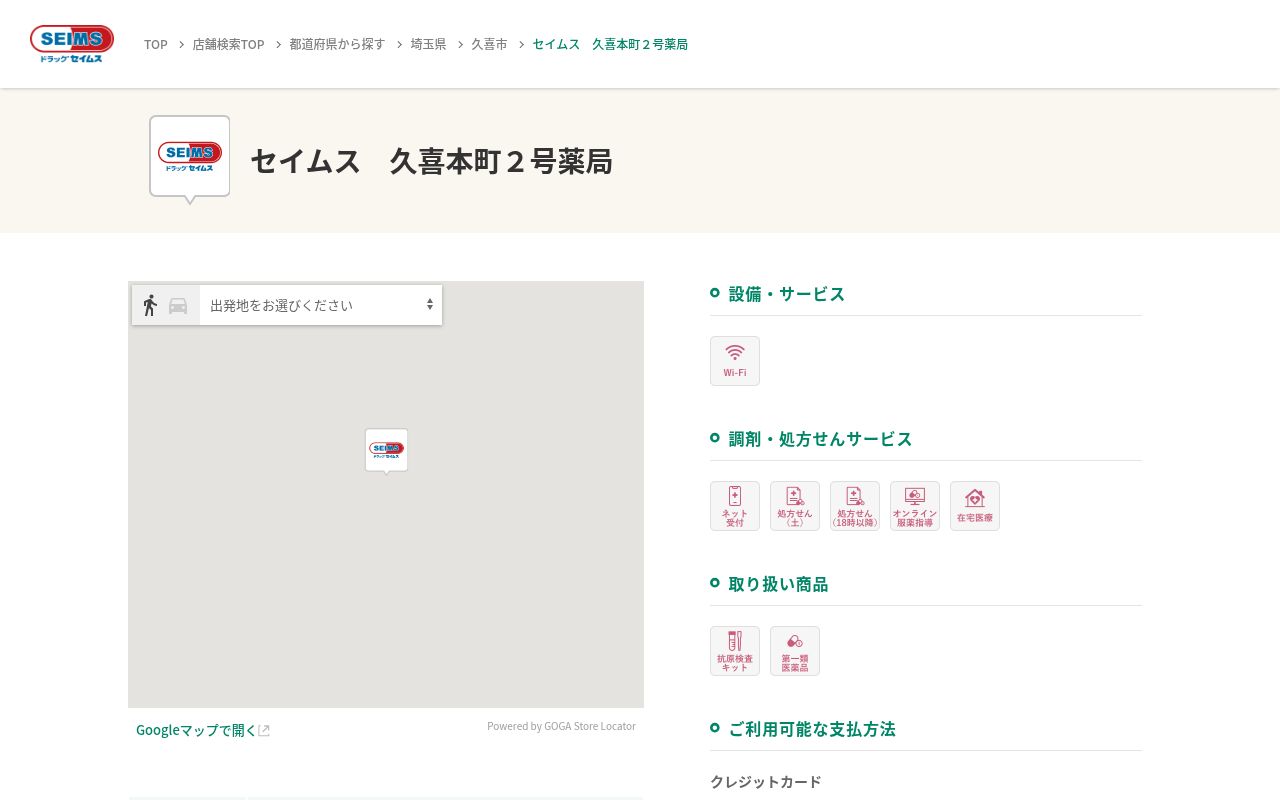Screen dimensions: 1280x800
Task: Click the 処方せん(土) service icon
Action: 795,506
